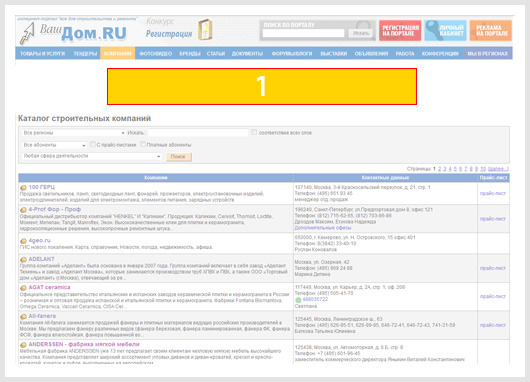Open прайс-лист for AGAT ceramica
Image resolution: width=530 pixels, height=382 pixels.
492,296
